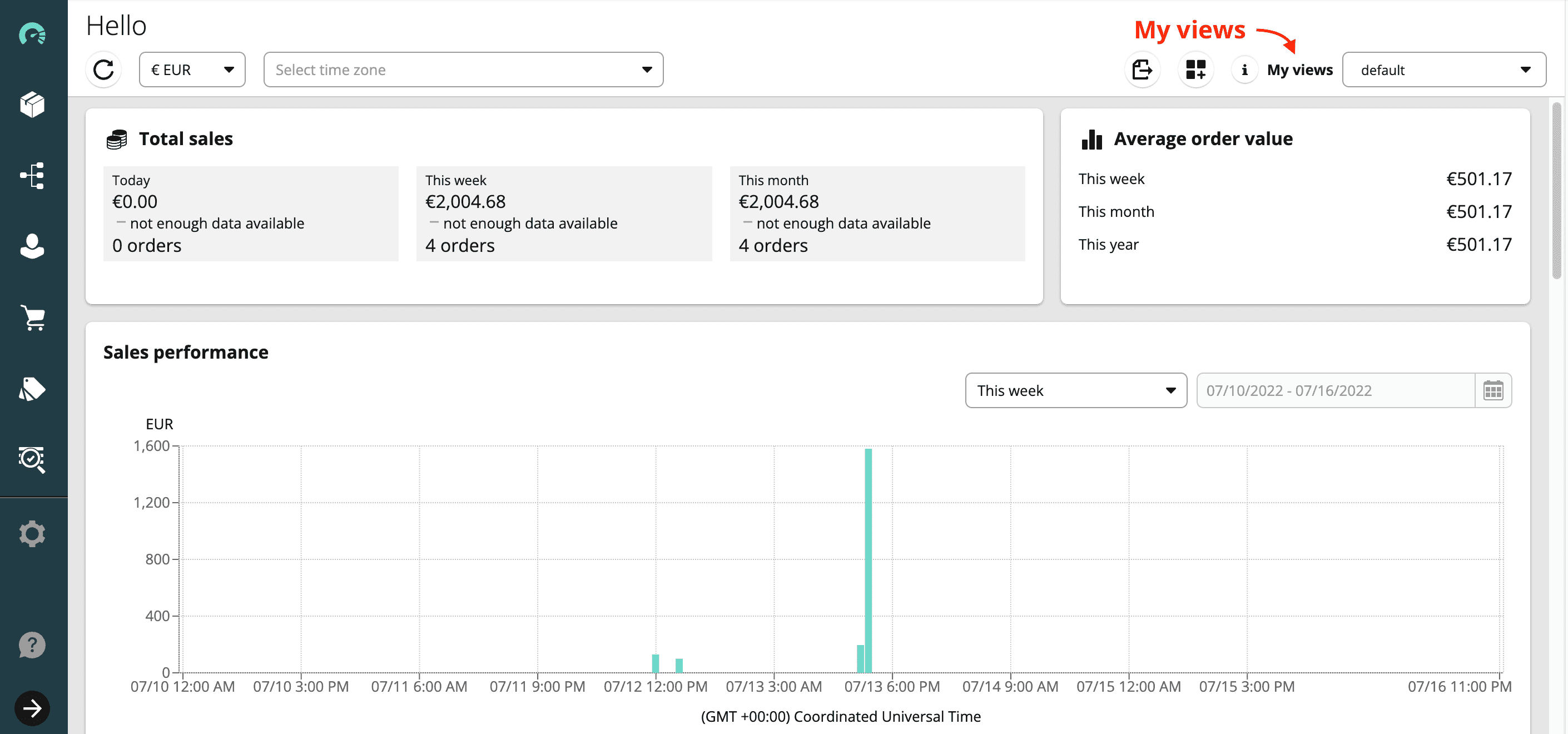Click the add widget icon
This screenshot has height=734, width=1568.
[1195, 70]
